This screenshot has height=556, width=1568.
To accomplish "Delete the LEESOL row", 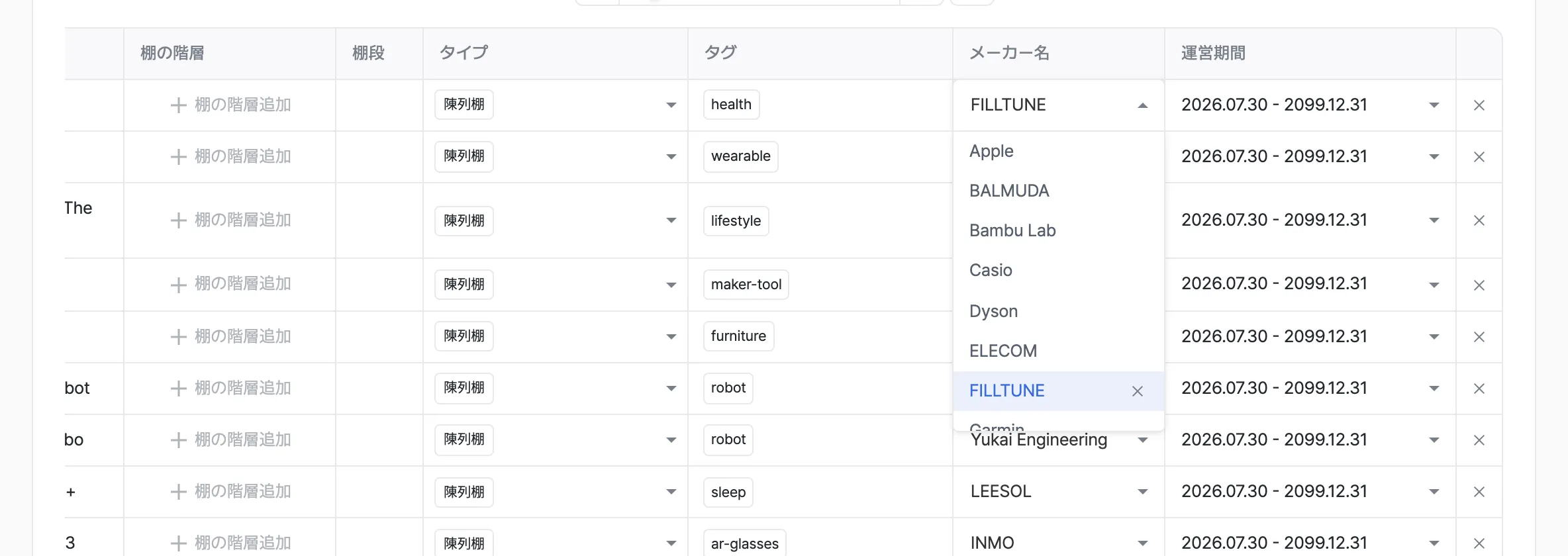I will [1479, 492].
